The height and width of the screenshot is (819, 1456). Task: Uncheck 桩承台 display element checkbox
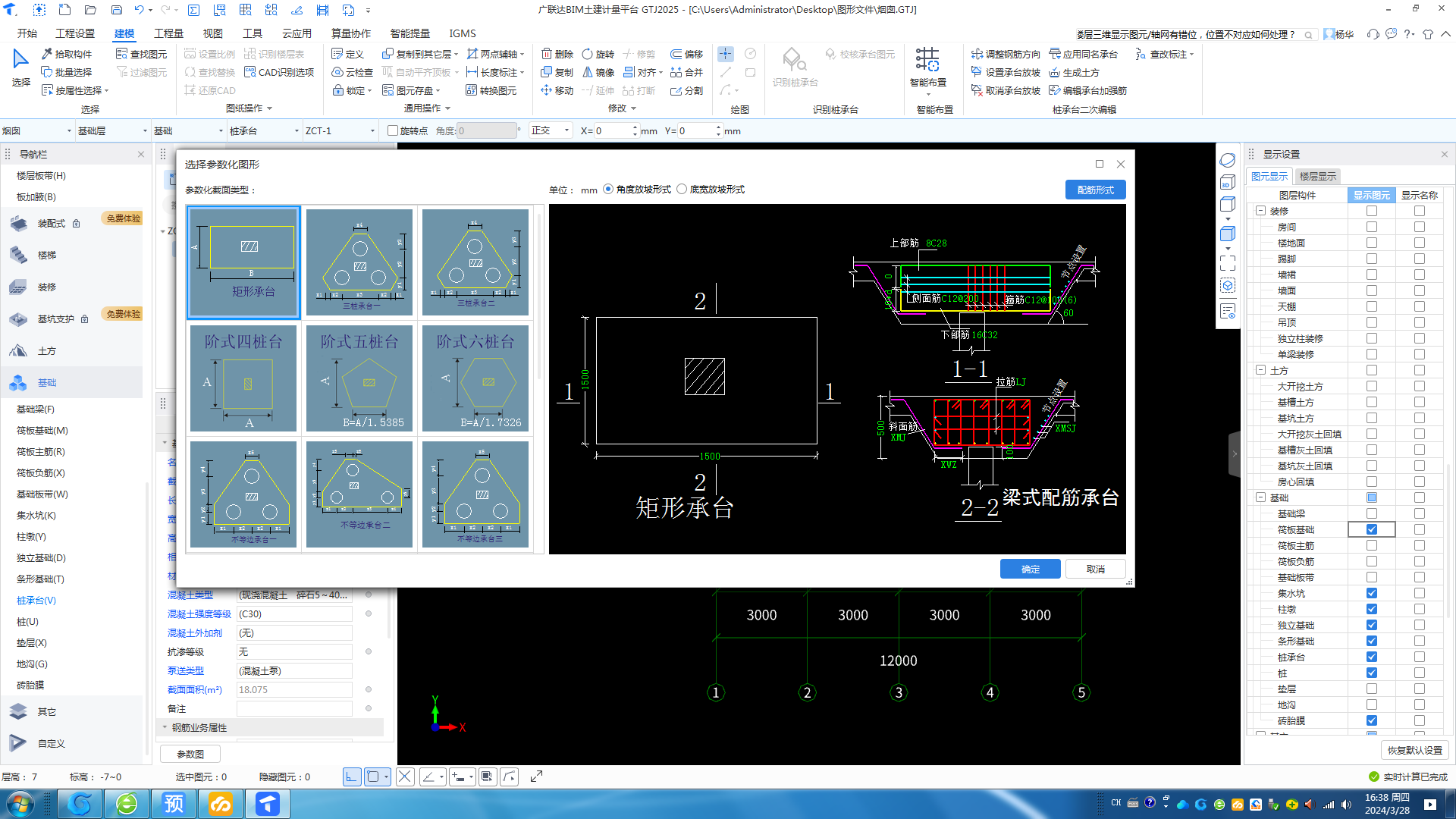pos(1372,657)
